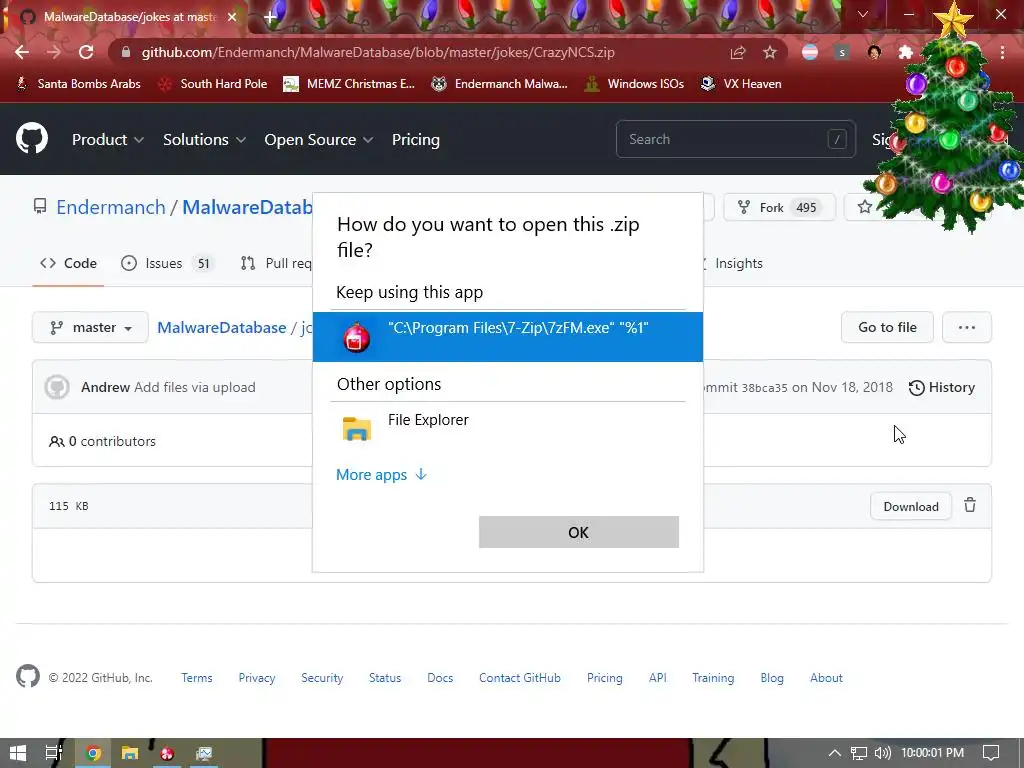Open the Santa Bombs Arabs bookmark
This screenshot has width=1024, height=768.
[78, 84]
